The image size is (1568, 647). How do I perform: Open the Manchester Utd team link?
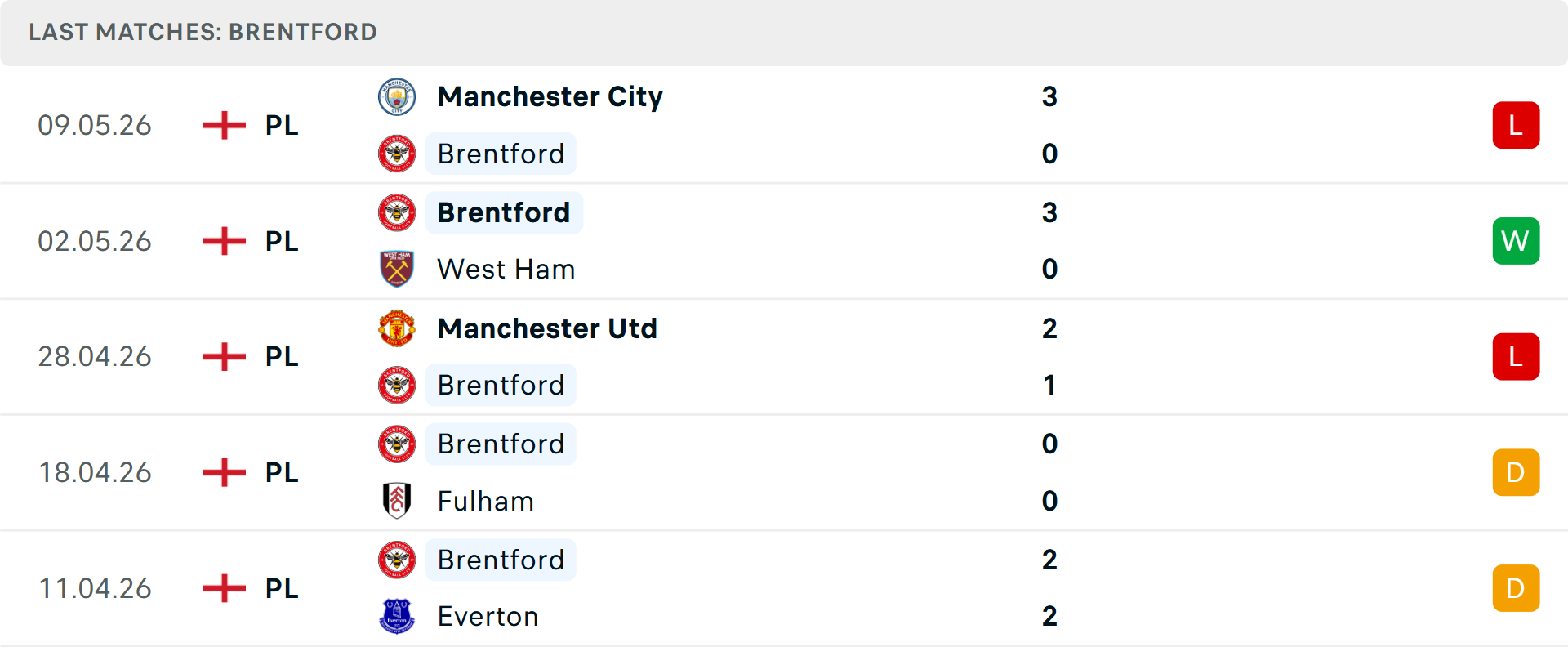click(547, 328)
